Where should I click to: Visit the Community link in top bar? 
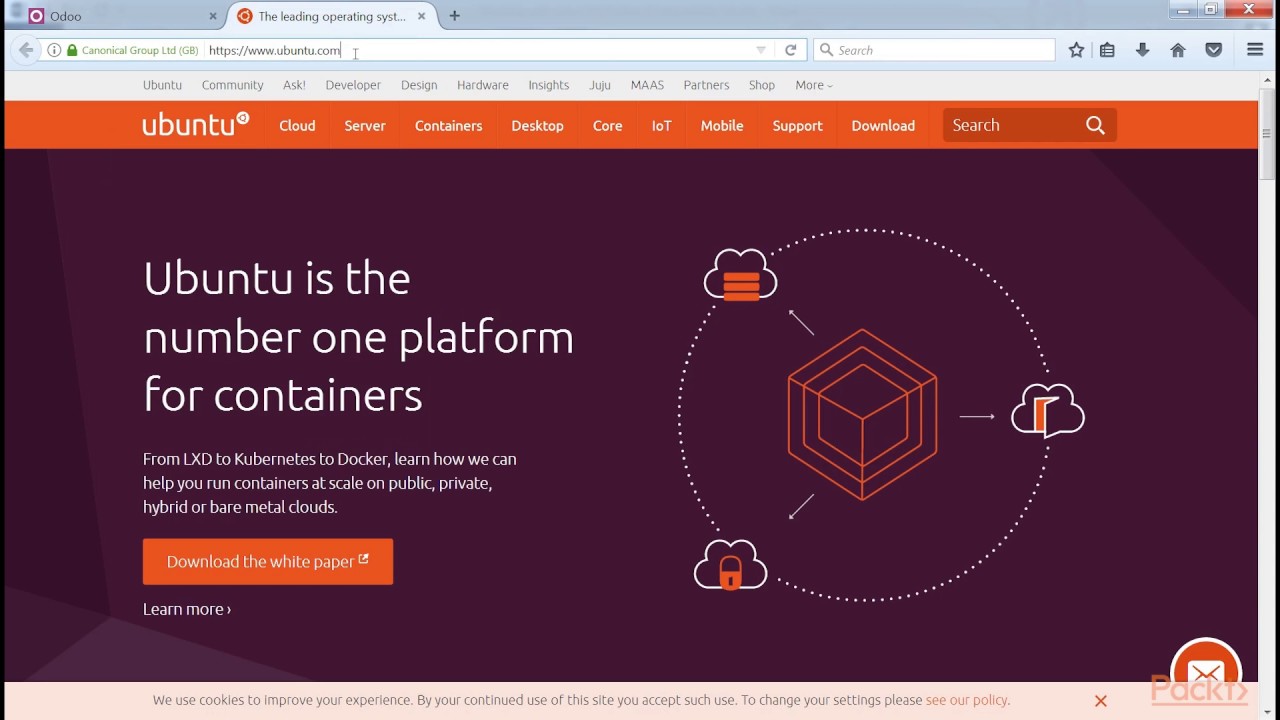232,85
